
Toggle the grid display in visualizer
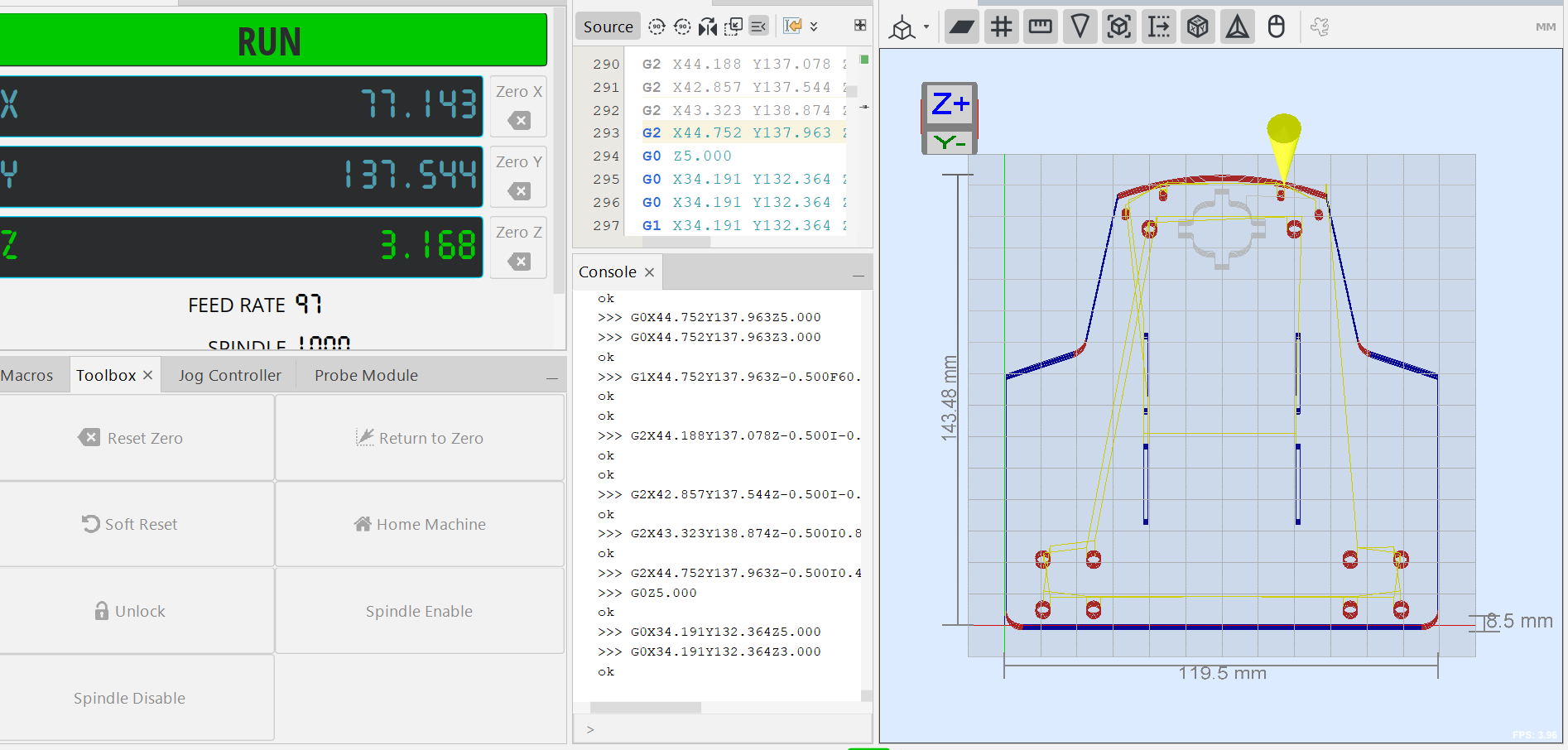1001,27
